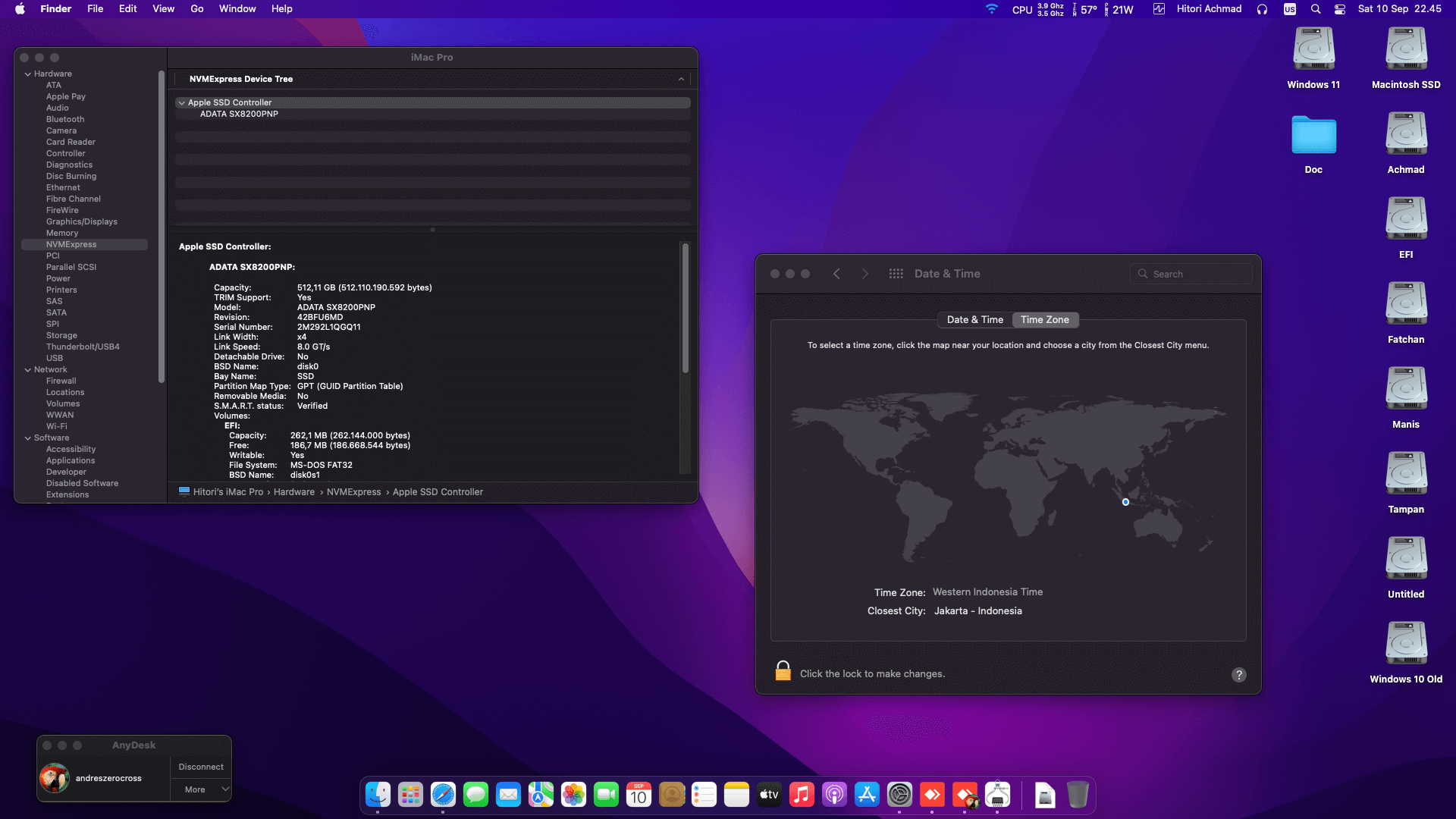The height and width of the screenshot is (819, 1456).
Task: Launch Safari from the Dock
Action: (x=443, y=795)
